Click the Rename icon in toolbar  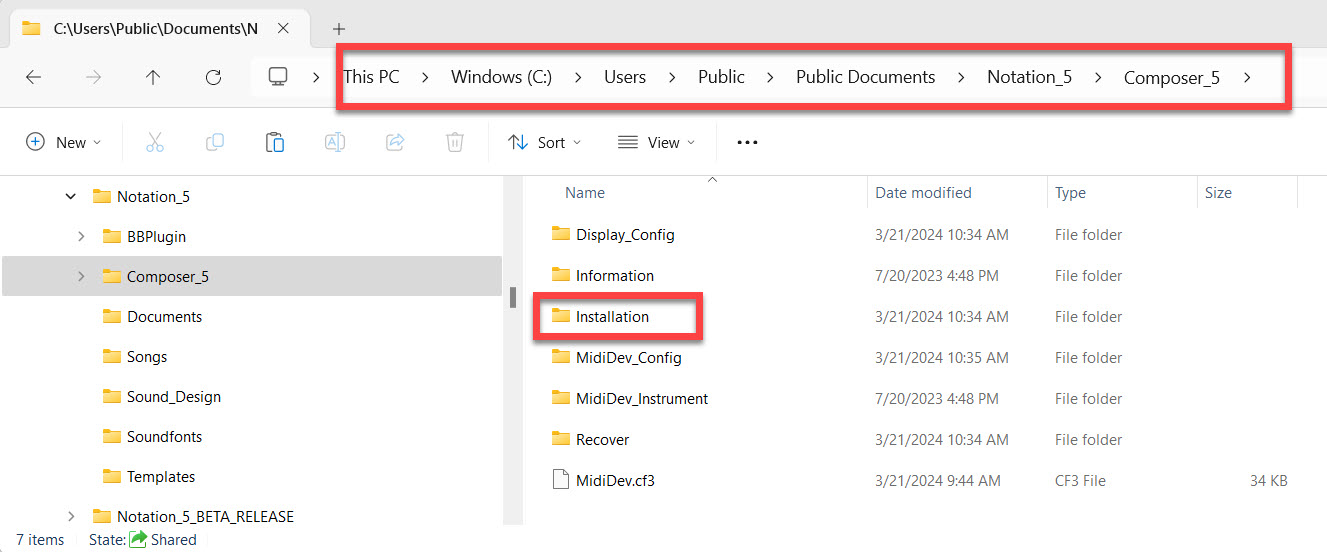[335, 142]
